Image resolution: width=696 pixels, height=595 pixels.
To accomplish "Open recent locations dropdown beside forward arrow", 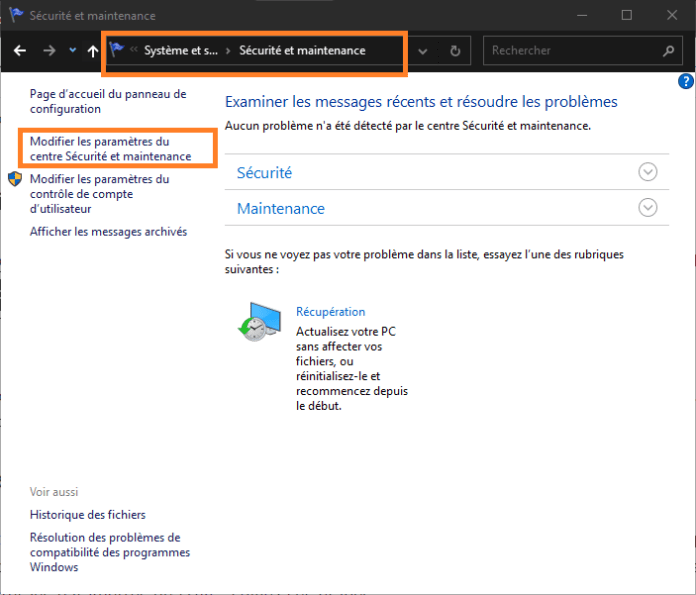I will (72, 51).
